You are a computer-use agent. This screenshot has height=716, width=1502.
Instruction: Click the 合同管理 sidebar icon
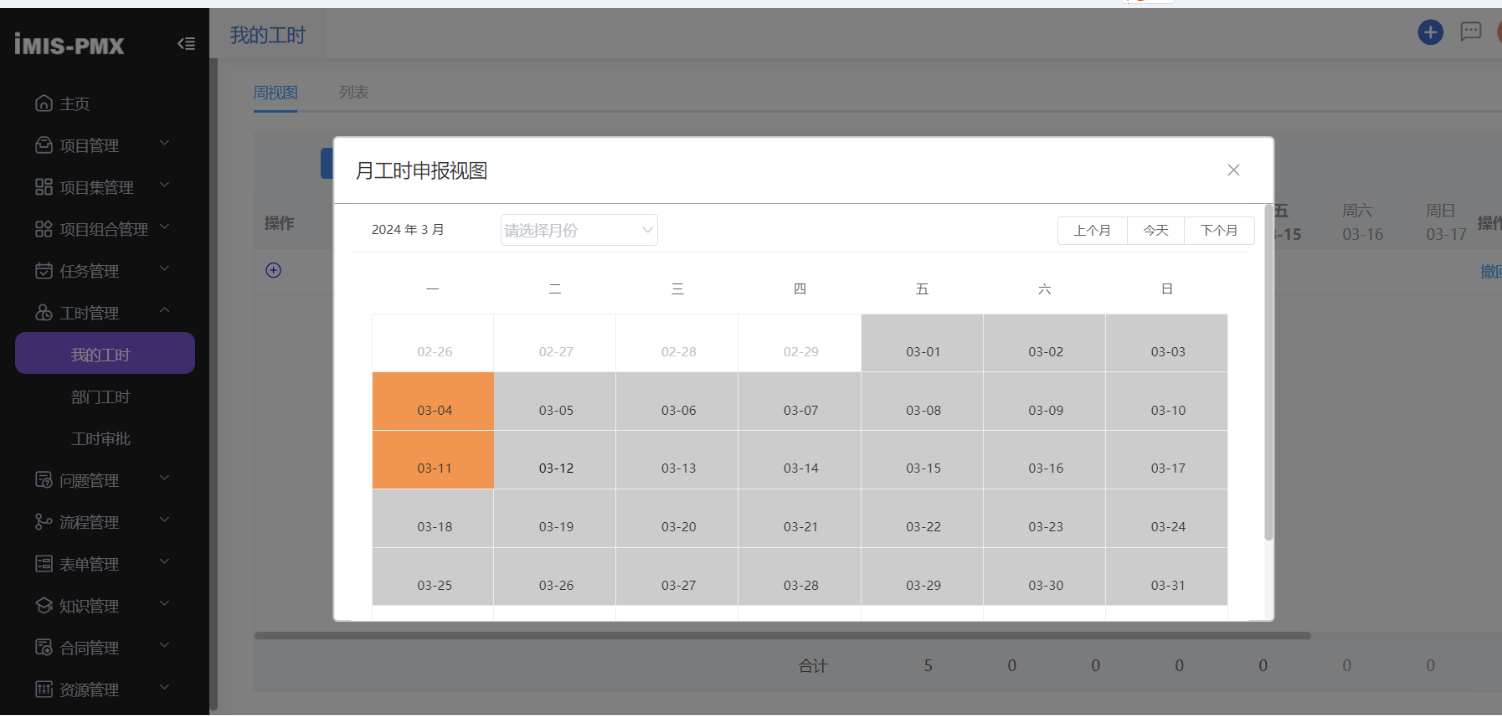click(x=43, y=648)
